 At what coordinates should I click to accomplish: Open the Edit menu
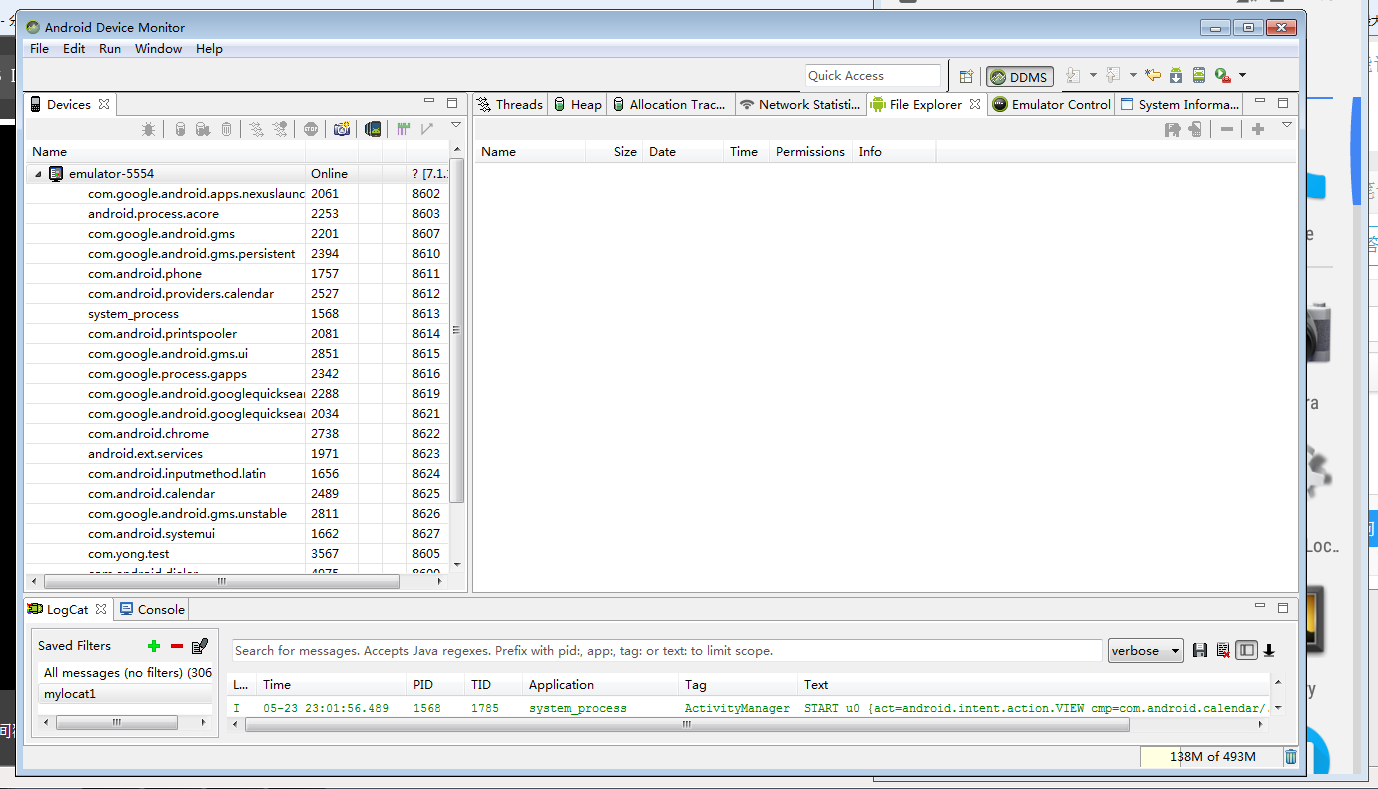[74, 48]
